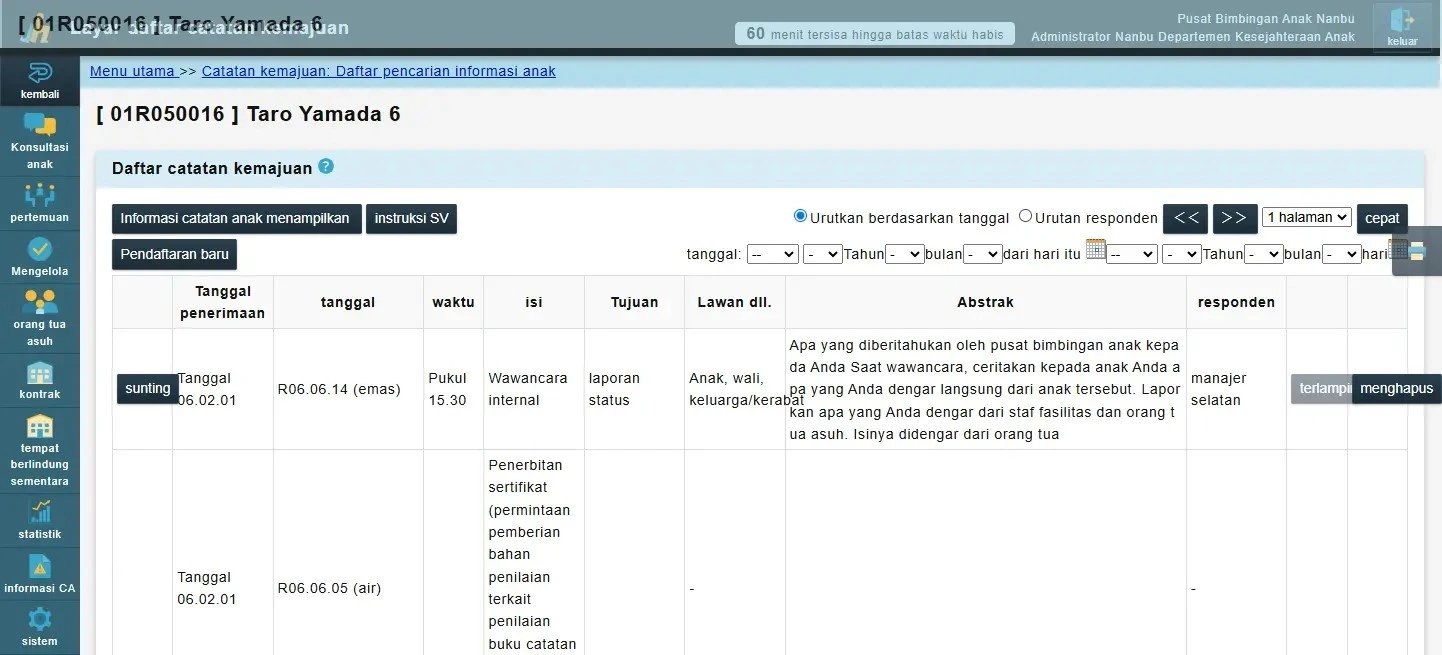Select the 'Urutan responden' sorting option
Image resolution: width=1442 pixels, height=655 pixels.
(1025, 216)
